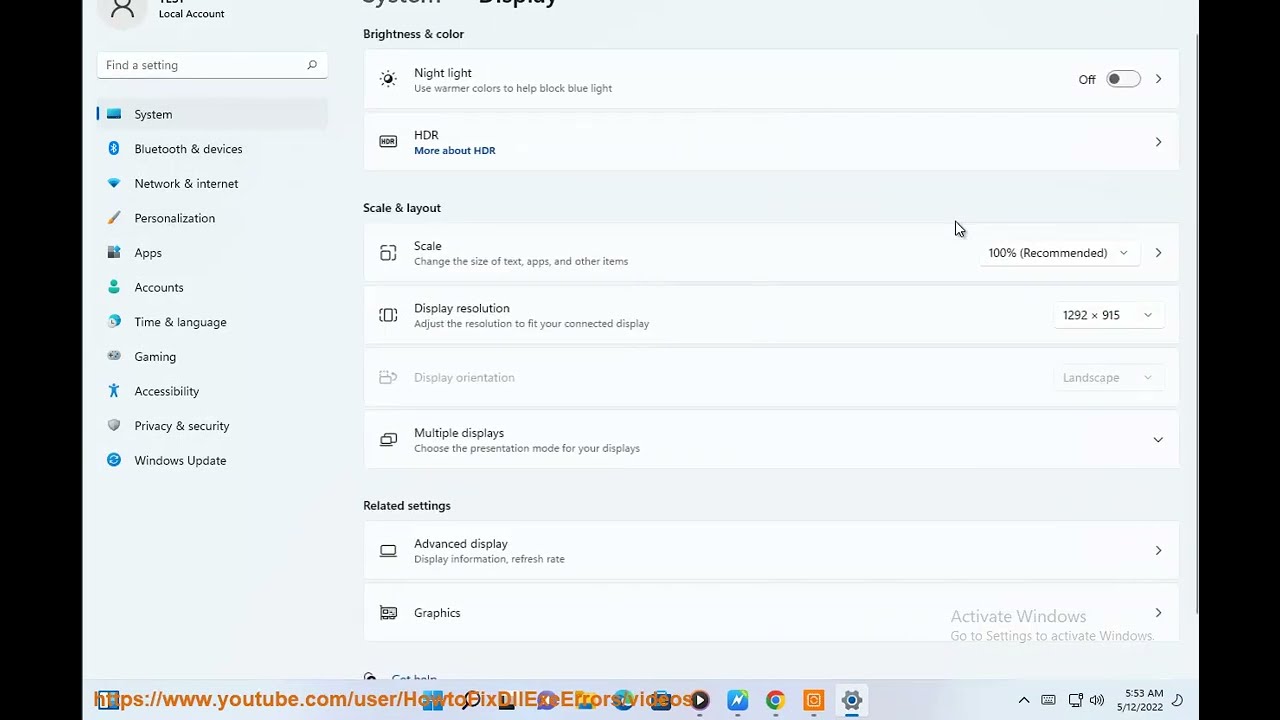
Task: Open custom Scale settings via chevron
Action: (x=1158, y=253)
